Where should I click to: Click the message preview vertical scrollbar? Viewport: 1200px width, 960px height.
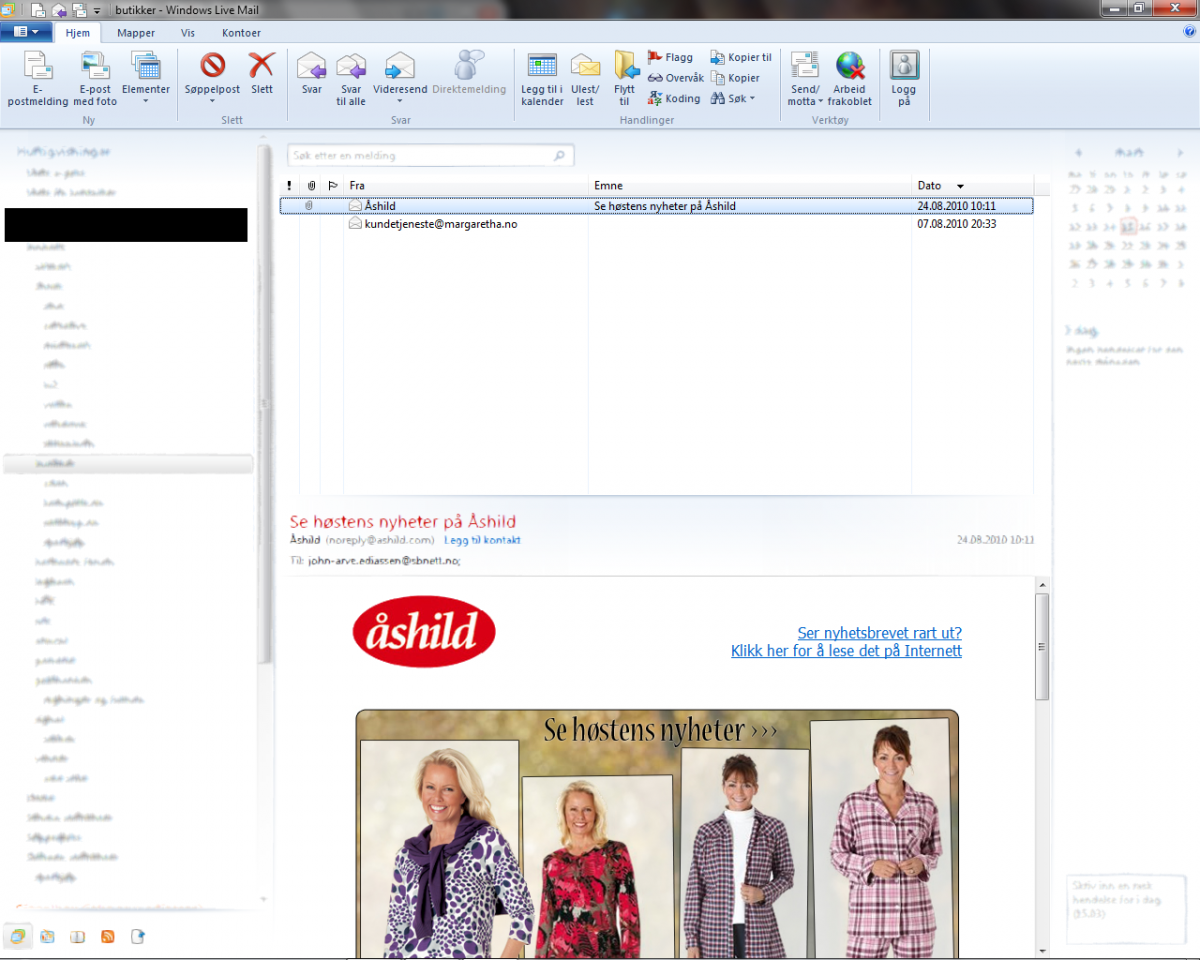point(1043,646)
